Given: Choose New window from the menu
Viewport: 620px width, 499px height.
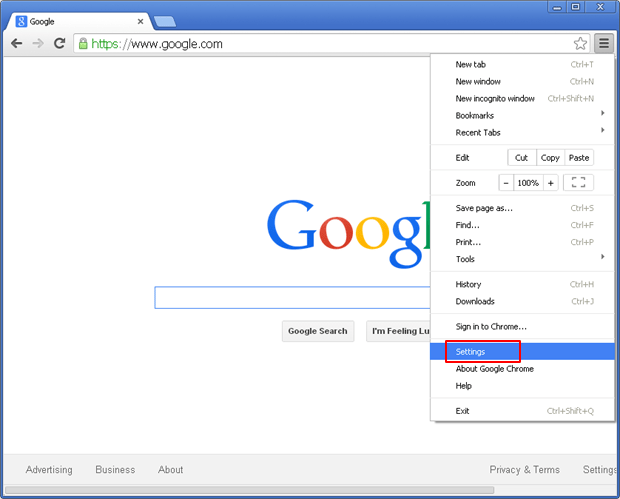Looking at the screenshot, I should tap(523, 81).
